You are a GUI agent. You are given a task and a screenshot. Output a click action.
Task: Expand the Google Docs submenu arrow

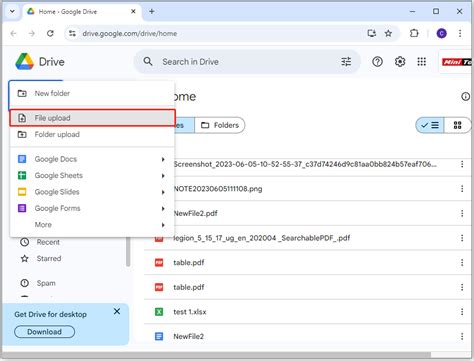point(163,159)
